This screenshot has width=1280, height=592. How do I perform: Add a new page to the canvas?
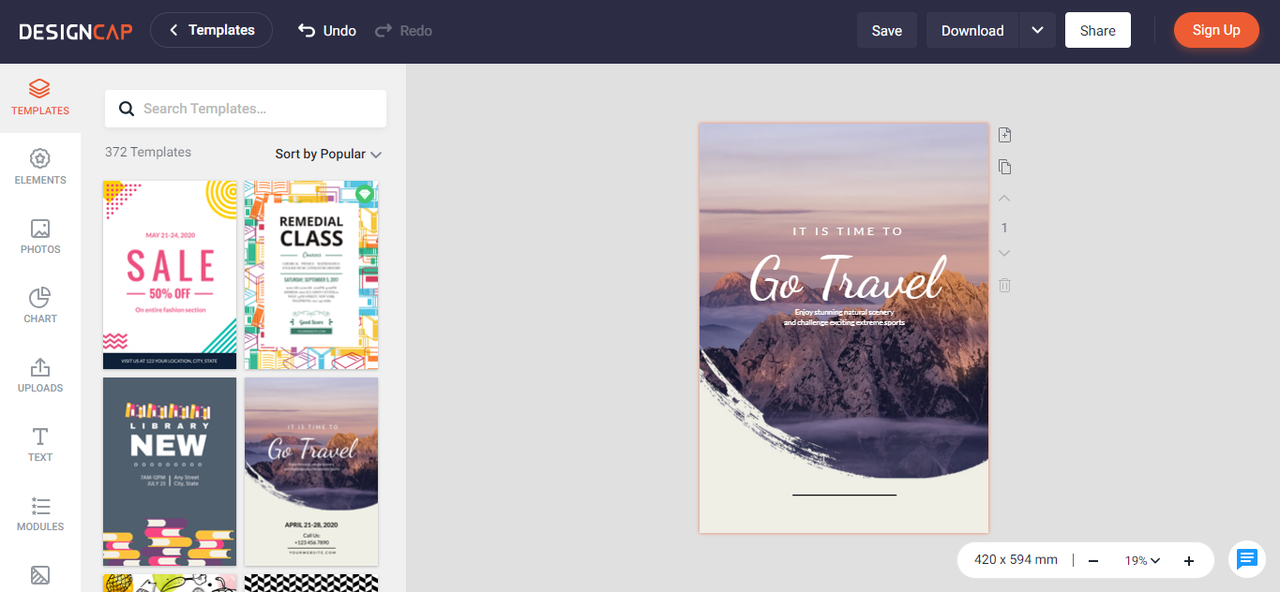pos(1005,135)
